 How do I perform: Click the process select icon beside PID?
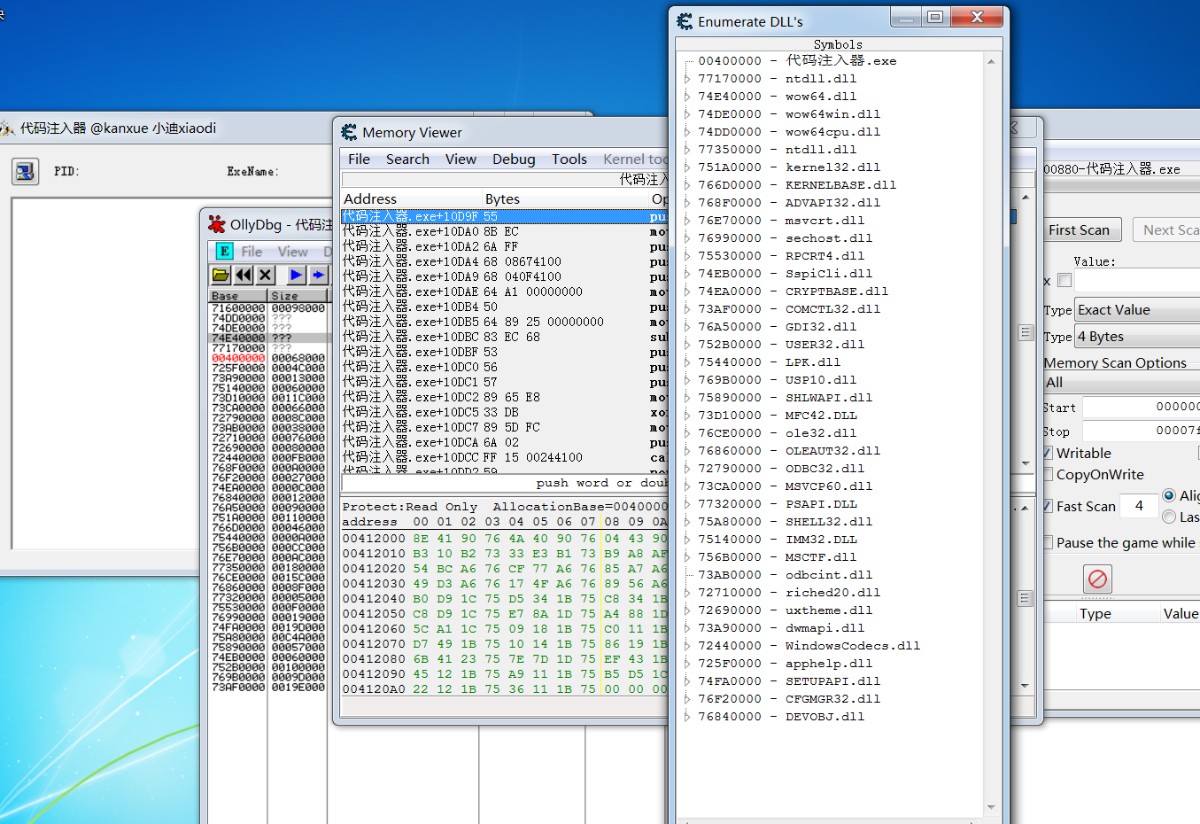(25, 171)
